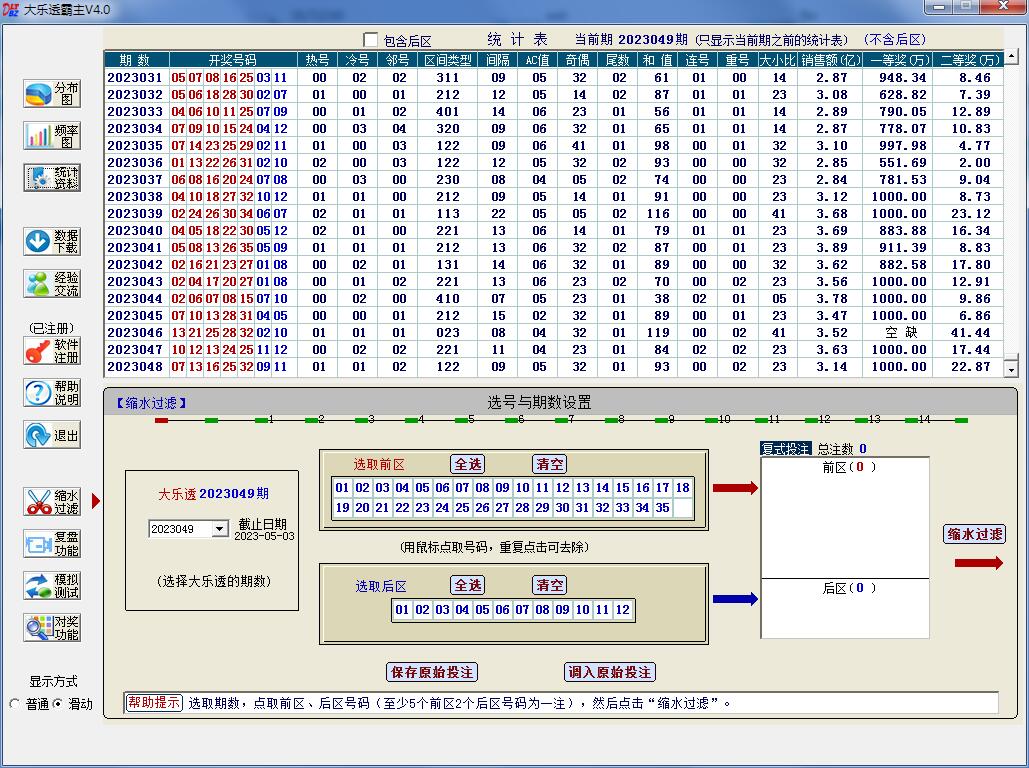
Task: Launch the 模拟测试 simulation test icon
Action: 52,586
